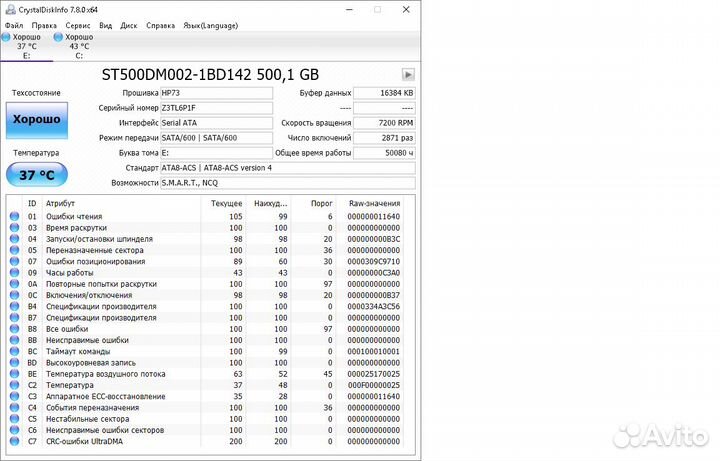Click the 37 °C temperature button
The width and height of the screenshot is (720, 461).
[37, 175]
